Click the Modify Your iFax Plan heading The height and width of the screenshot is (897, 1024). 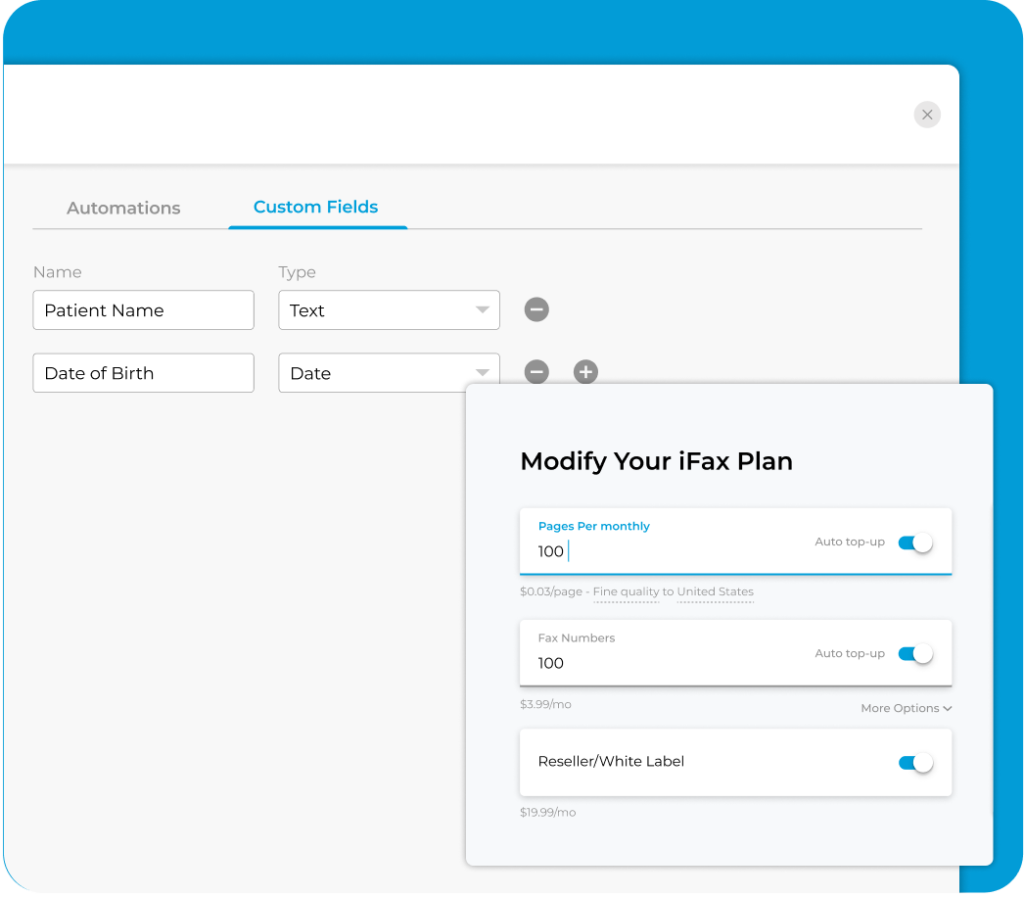656,461
